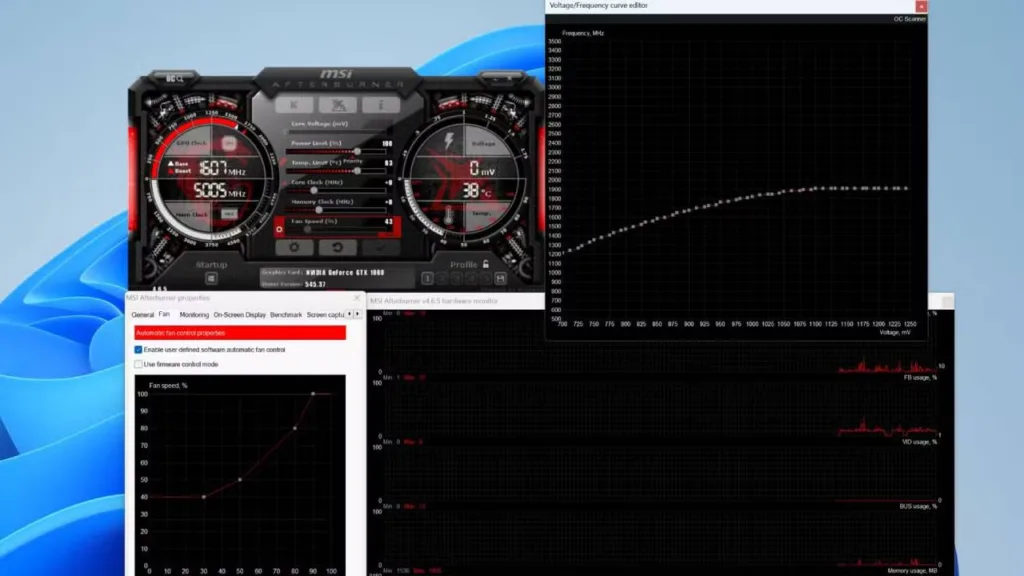The width and height of the screenshot is (1024, 576).
Task: Click the graphics card name 'GTX 1080' text
Action: (370, 272)
